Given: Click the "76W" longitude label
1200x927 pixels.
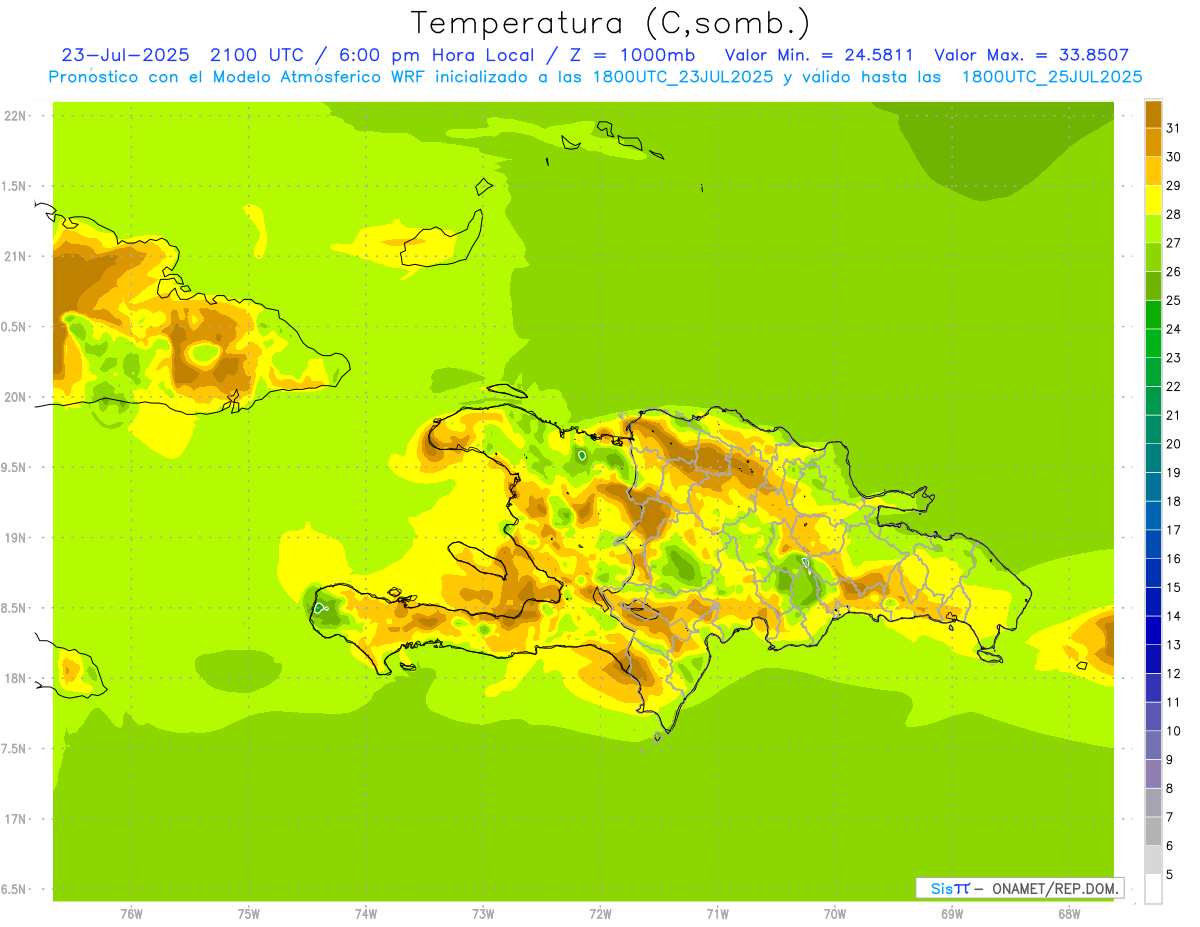Looking at the screenshot, I should click(x=131, y=914).
